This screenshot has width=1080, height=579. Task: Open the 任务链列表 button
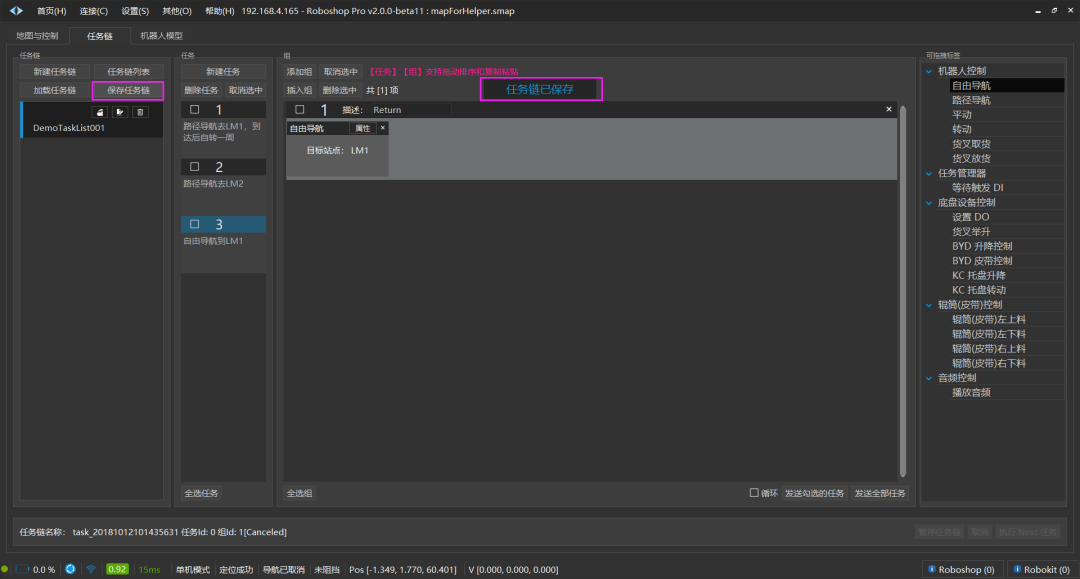(128, 72)
